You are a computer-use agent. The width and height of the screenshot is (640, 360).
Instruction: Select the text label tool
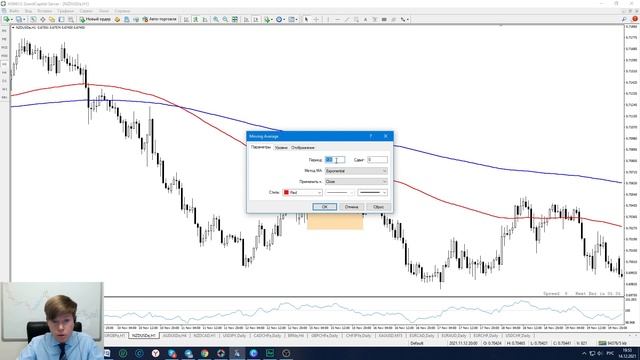coord(375,19)
